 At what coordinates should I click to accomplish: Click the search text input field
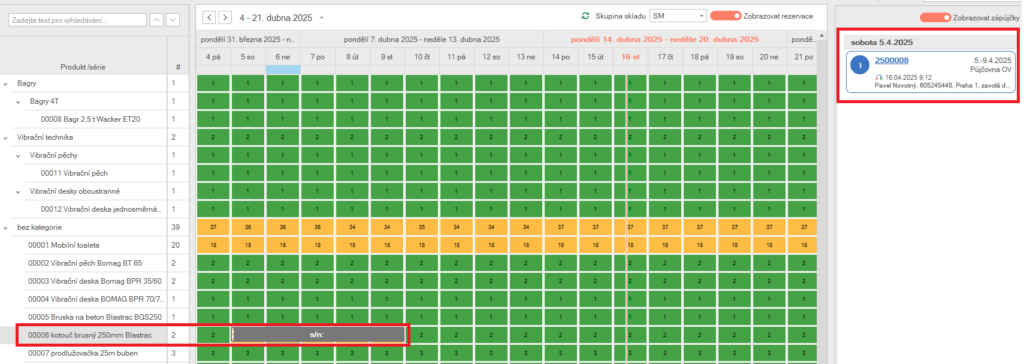click(77, 20)
